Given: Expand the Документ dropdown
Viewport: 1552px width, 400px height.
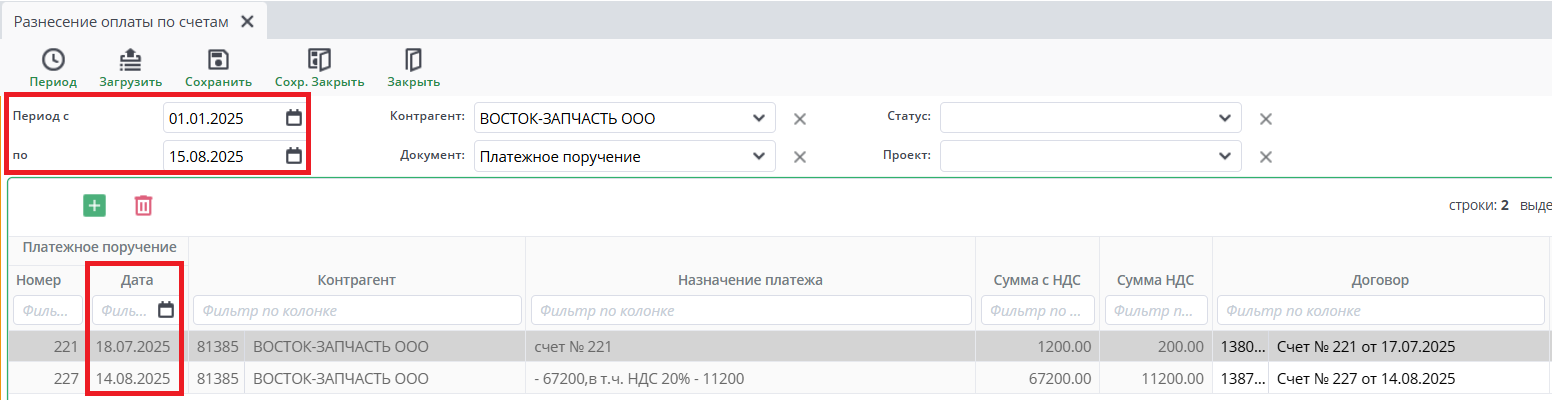Looking at the screenshot, I should (x=756, y=156).
